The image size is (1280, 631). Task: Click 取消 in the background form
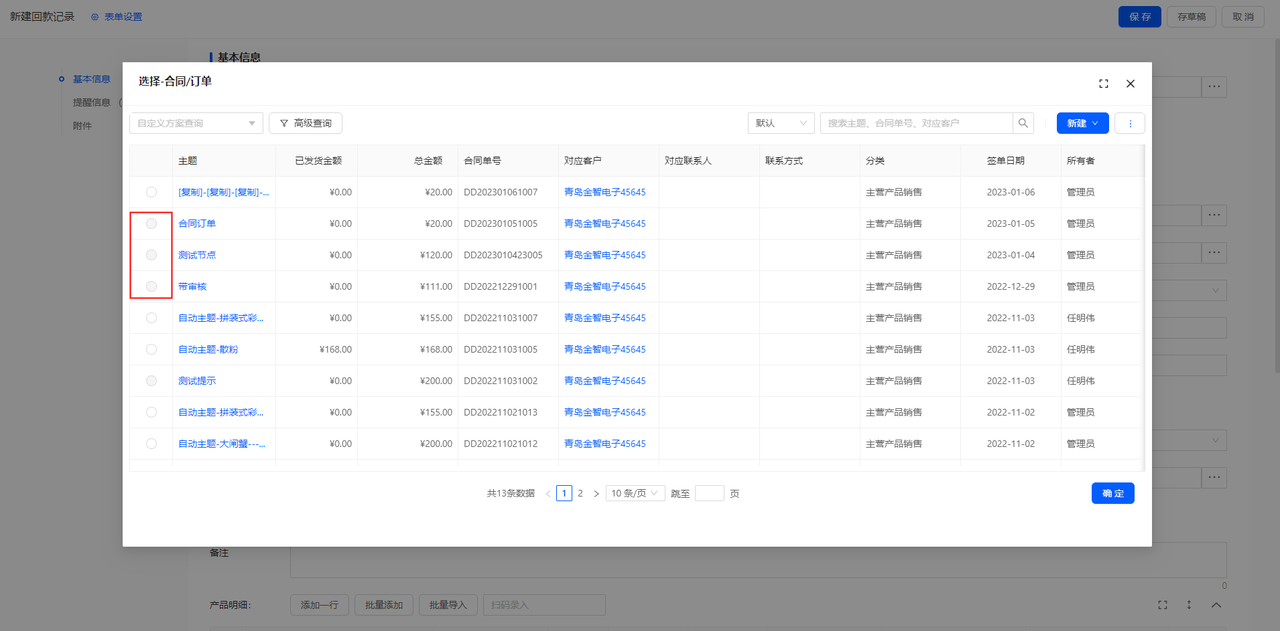(1242, 17)
